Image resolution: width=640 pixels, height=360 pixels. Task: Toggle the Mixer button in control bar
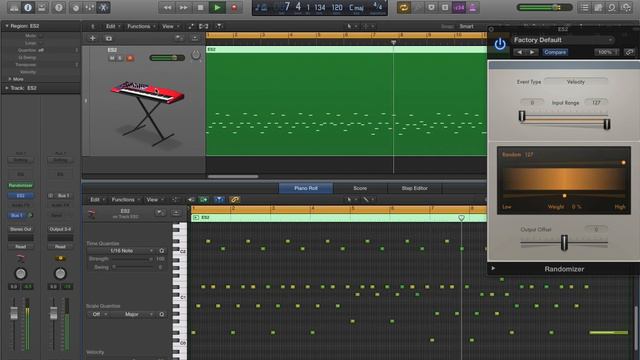89,7
